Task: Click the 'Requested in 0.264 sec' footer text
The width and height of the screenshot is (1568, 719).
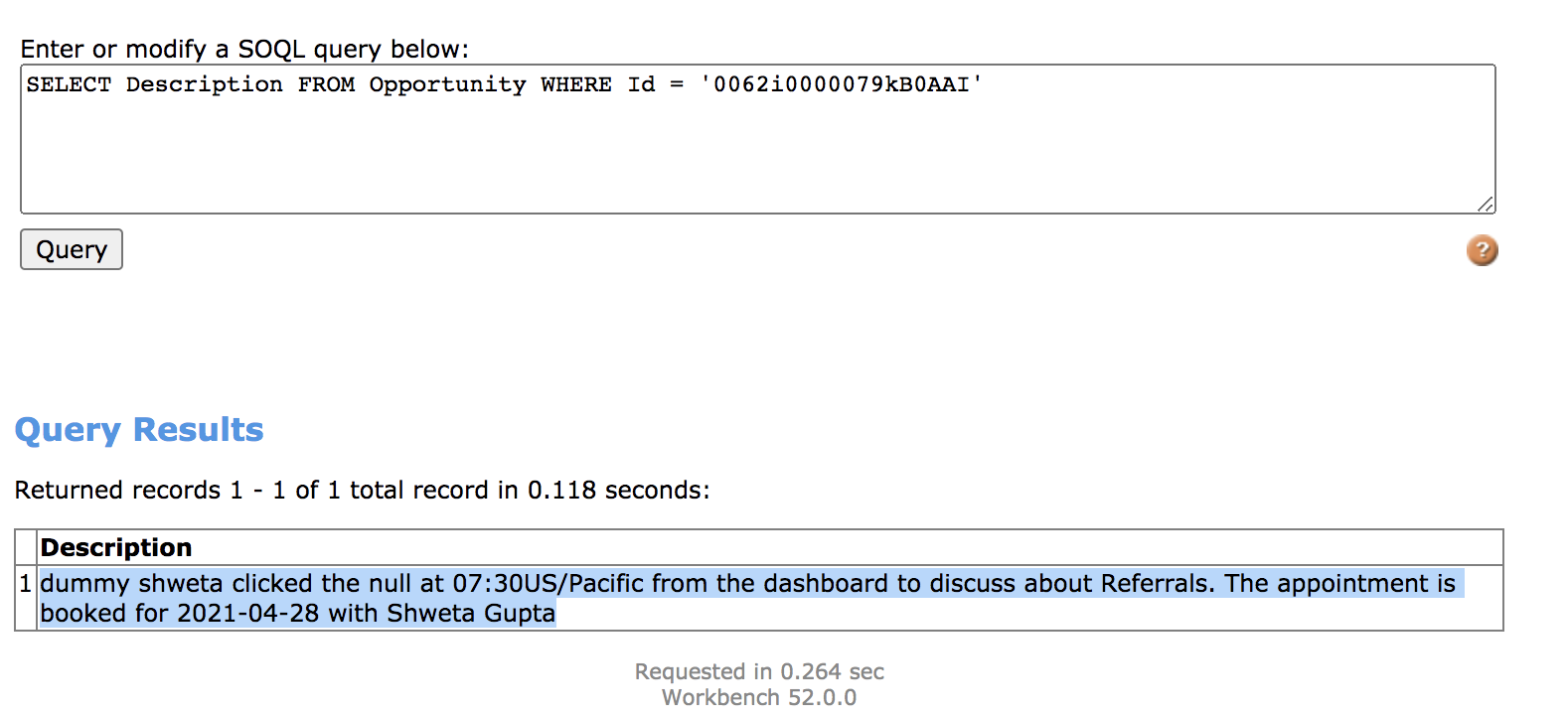Action: 759,671
